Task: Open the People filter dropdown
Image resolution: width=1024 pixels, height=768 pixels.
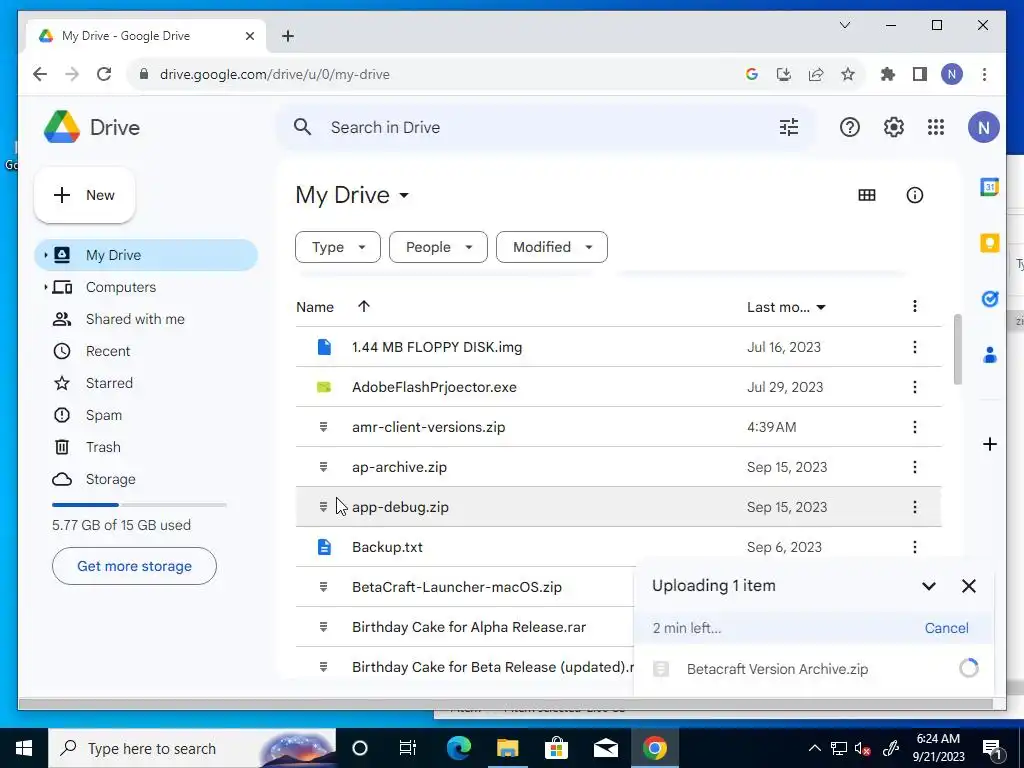Action: (438, 247)
